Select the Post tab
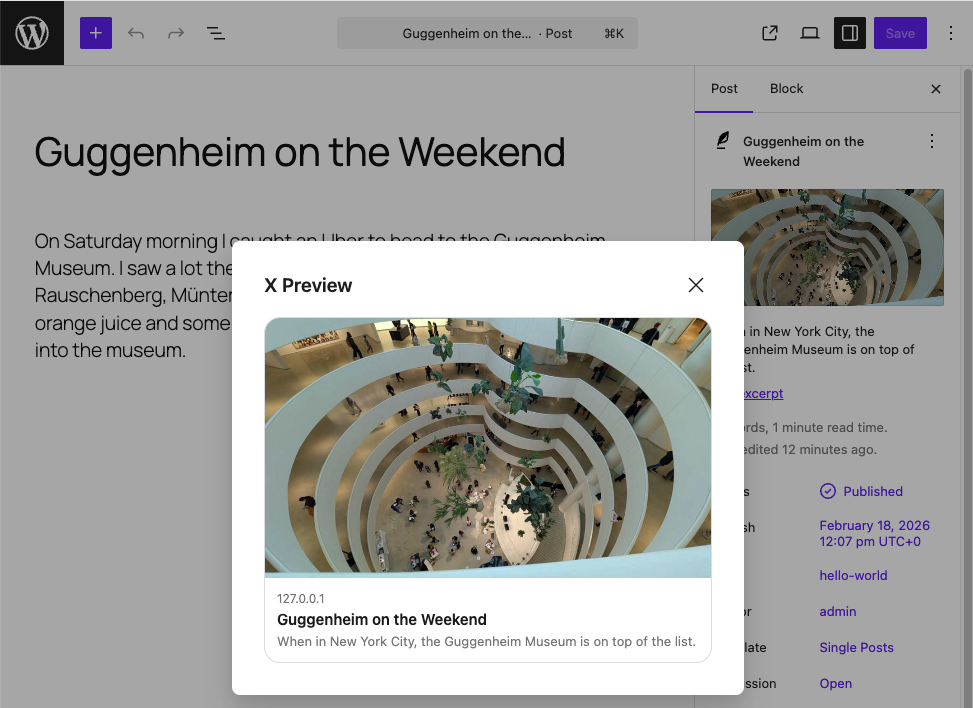Viewport: 973px width, 708px height. click(x=724, y=88)
